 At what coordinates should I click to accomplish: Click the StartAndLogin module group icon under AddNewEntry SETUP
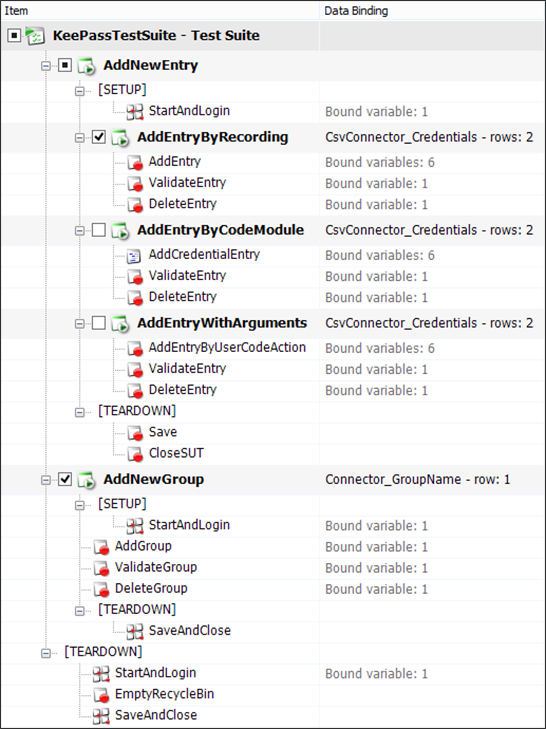(x=135, y=112)
